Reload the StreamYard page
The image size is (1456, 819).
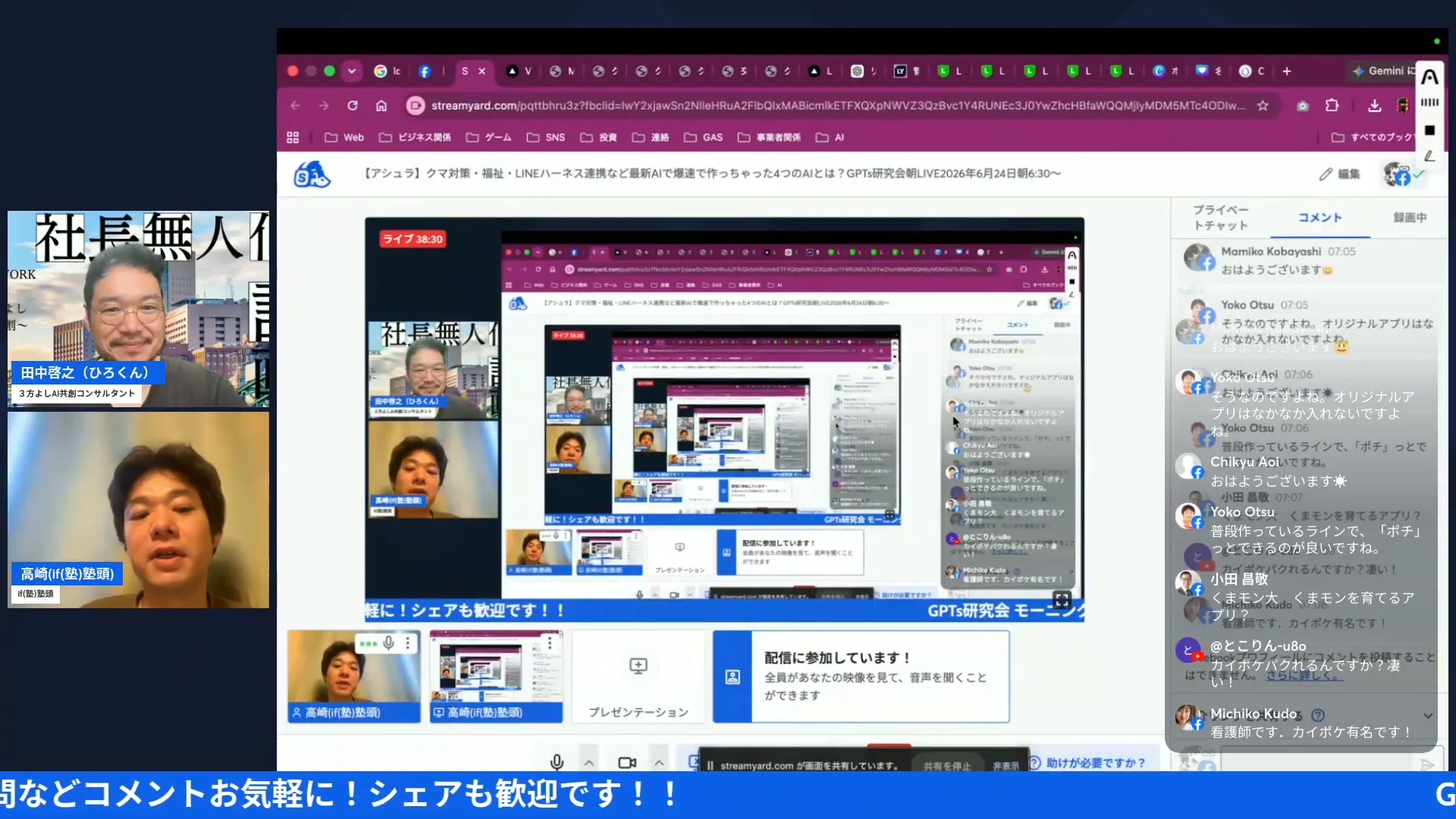point(353,105)
